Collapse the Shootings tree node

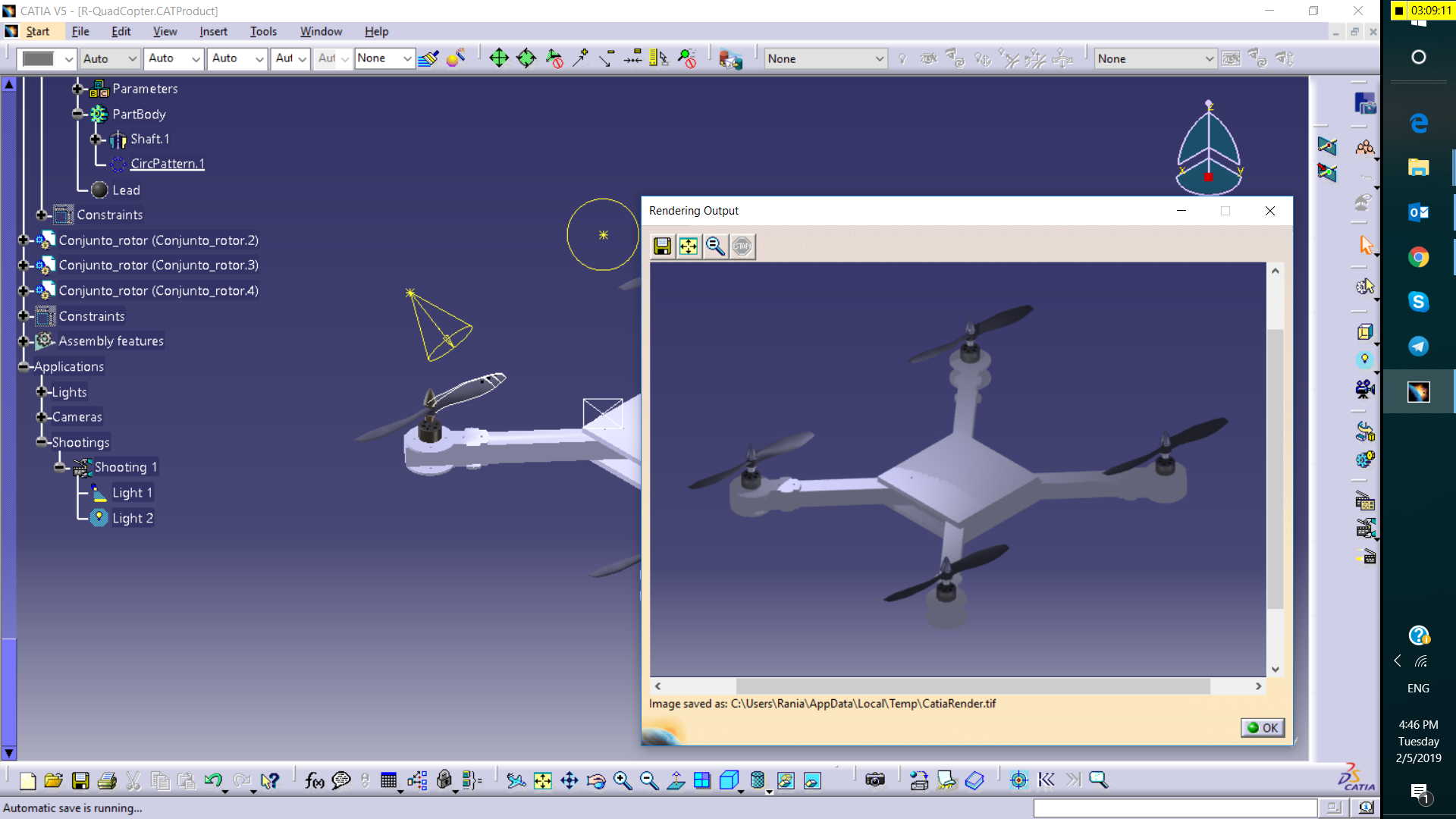click(x=42, y=442)
